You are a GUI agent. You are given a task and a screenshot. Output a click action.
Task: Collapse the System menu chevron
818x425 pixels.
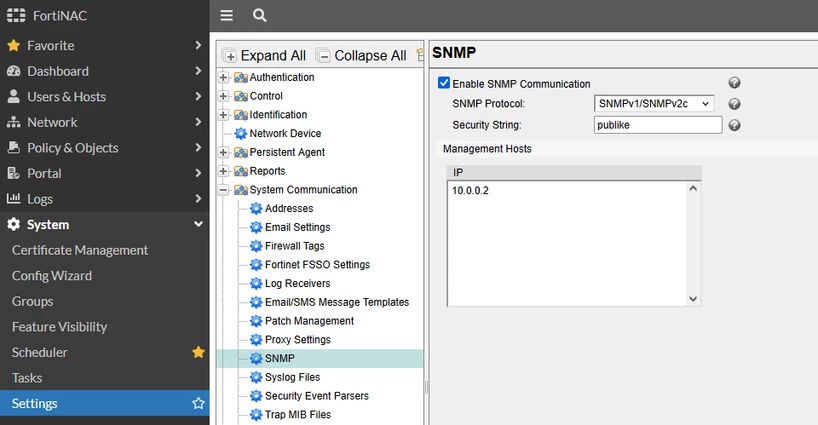tap(198, 224)
